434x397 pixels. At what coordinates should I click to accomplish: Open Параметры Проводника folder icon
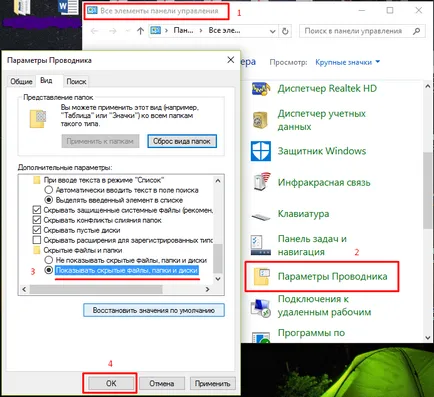[x=262, y=277]
